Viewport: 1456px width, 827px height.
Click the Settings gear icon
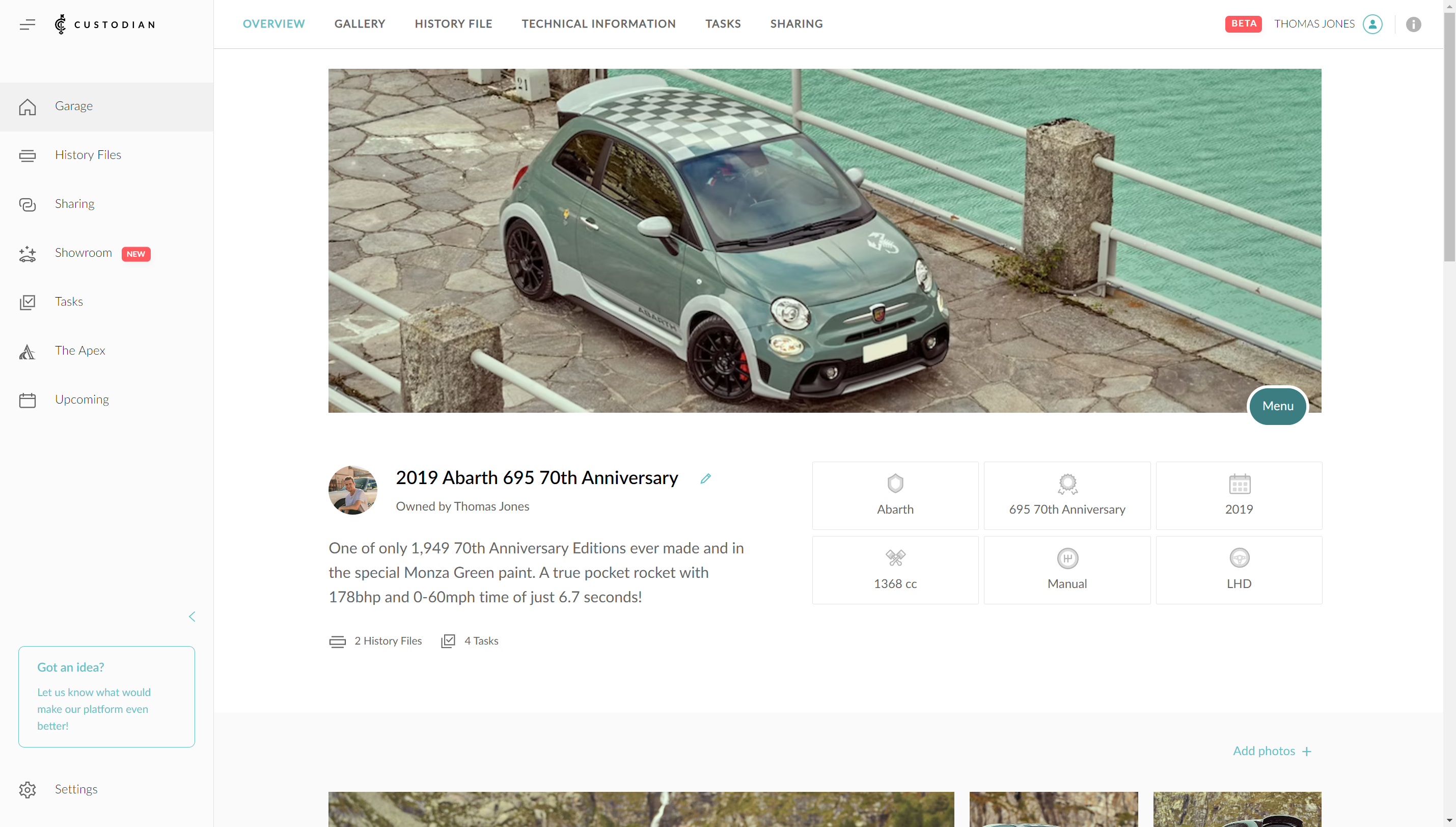point(28,789)
